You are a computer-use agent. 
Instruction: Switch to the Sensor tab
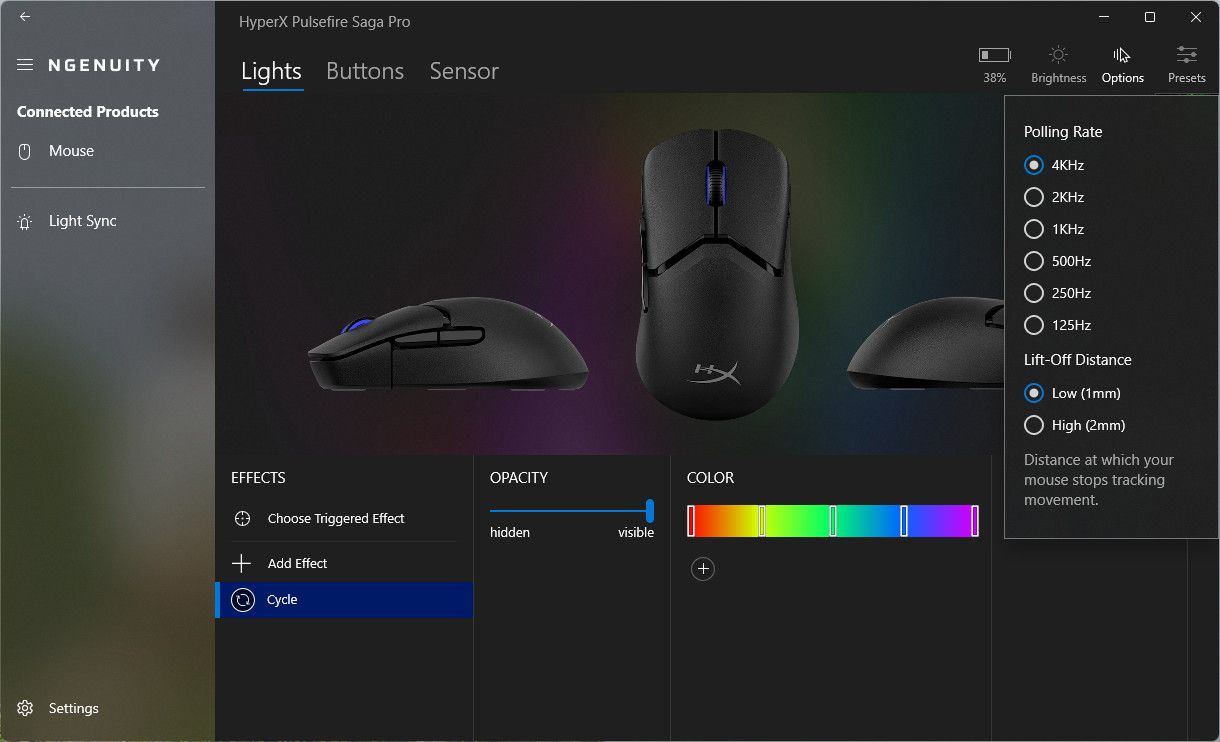[464, 71]
